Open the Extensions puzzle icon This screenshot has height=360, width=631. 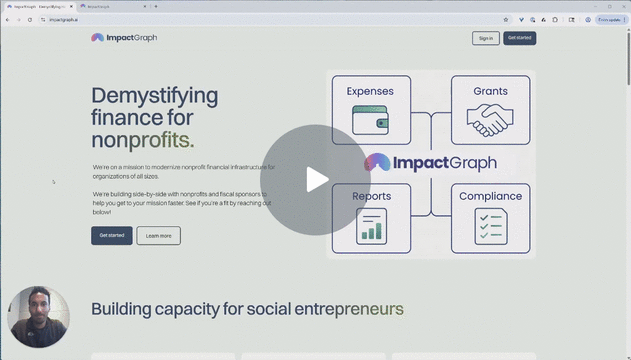[x=555, y=20]
